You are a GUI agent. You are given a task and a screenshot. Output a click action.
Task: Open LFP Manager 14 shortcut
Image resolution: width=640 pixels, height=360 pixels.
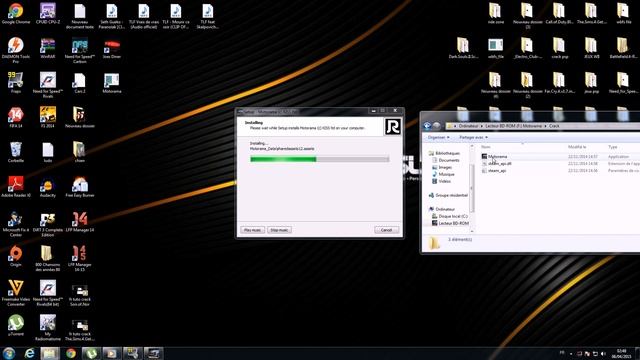tap(80, 222)
